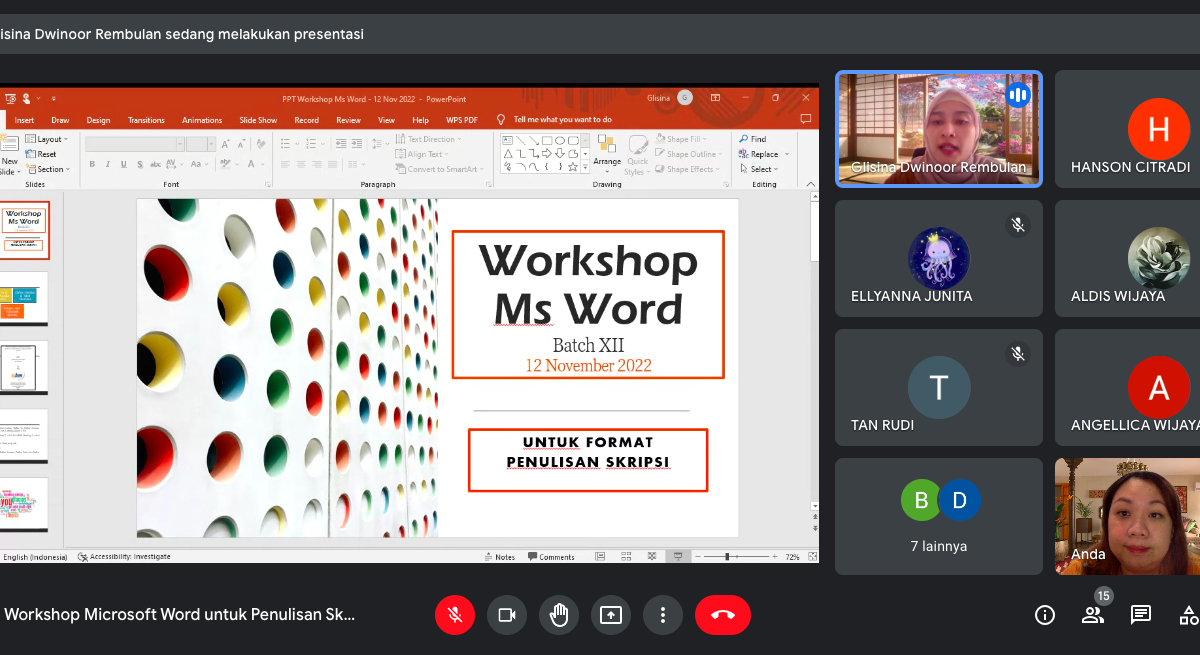
Task: Toggle Italic formatting
Action: (107, 165)
